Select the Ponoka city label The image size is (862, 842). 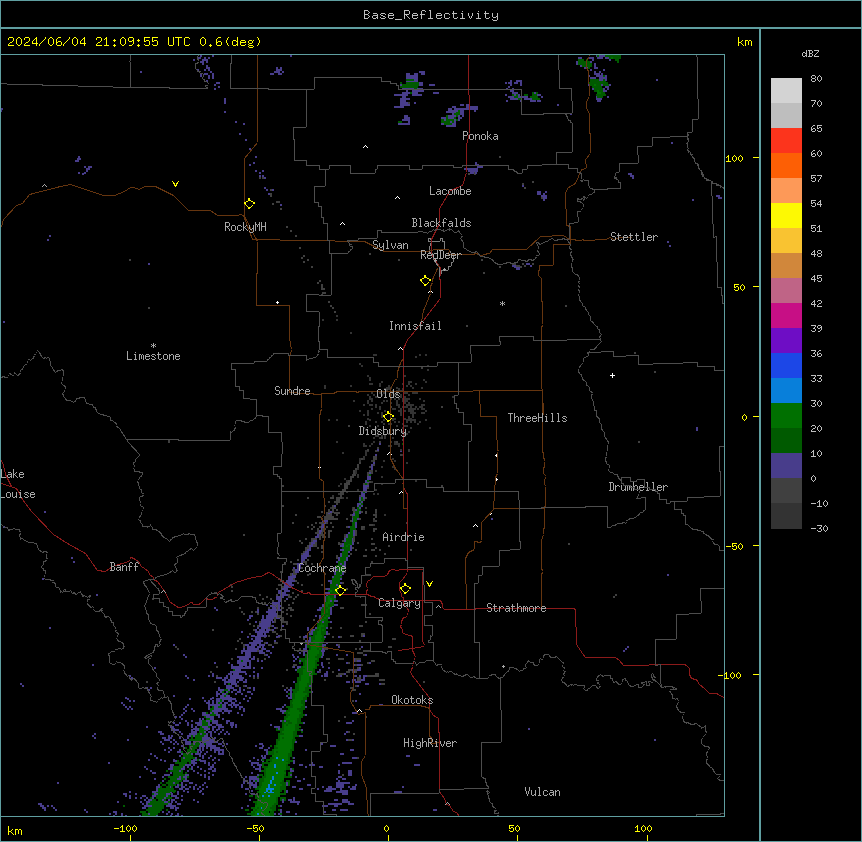[x=480, y=136]
